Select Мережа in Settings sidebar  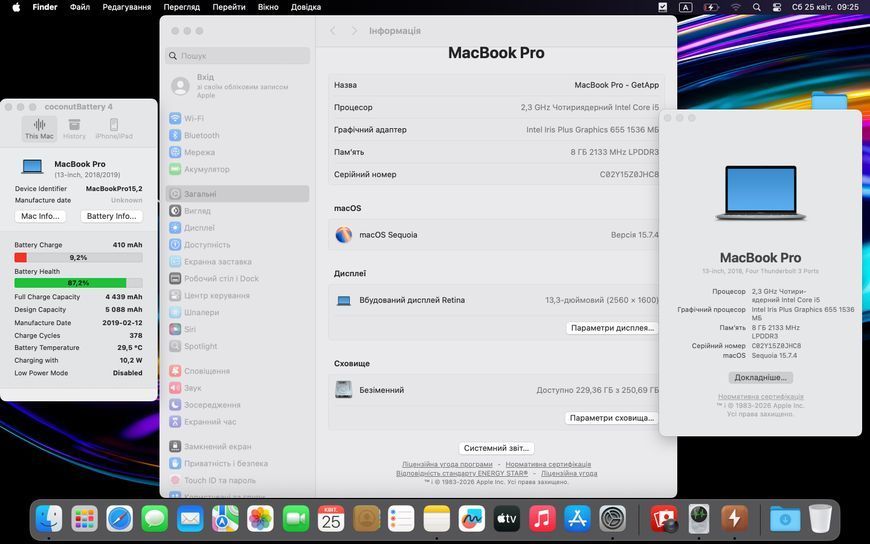(x=237, y=152)
